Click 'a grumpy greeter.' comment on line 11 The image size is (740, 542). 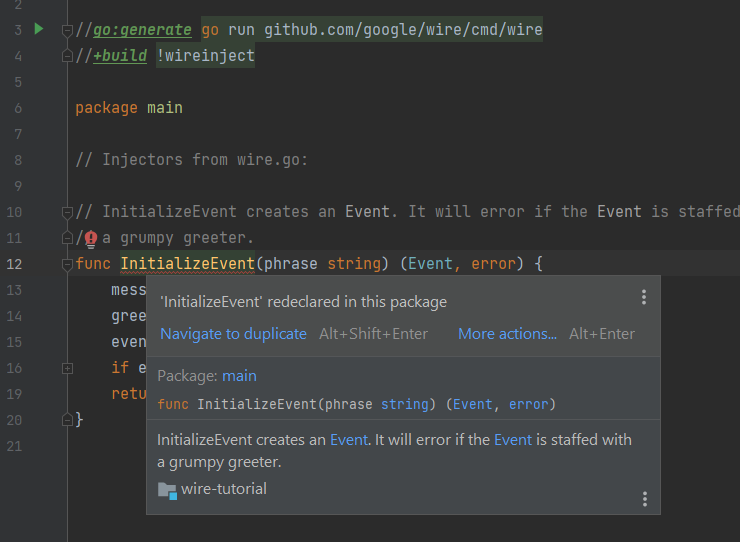[x=178, y=238]
